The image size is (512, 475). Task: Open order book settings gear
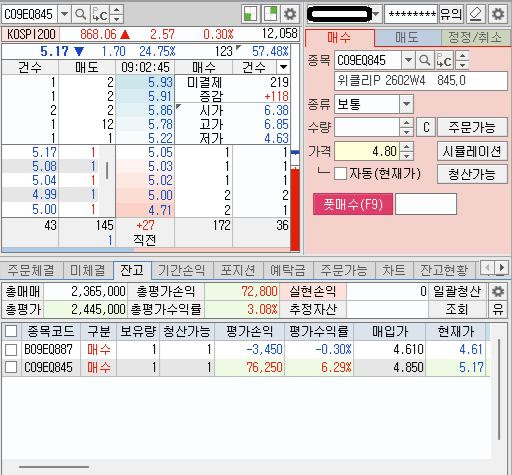click(x=290, y=14)
